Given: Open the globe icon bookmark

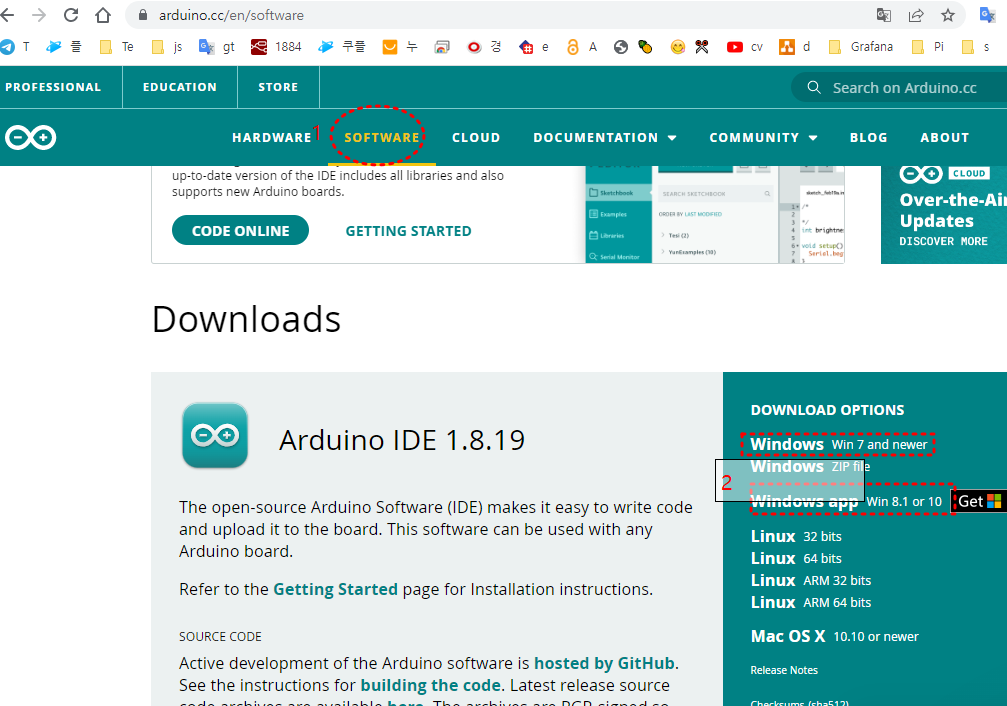Looking at the screenshot, I should click(x=620, y=46).
